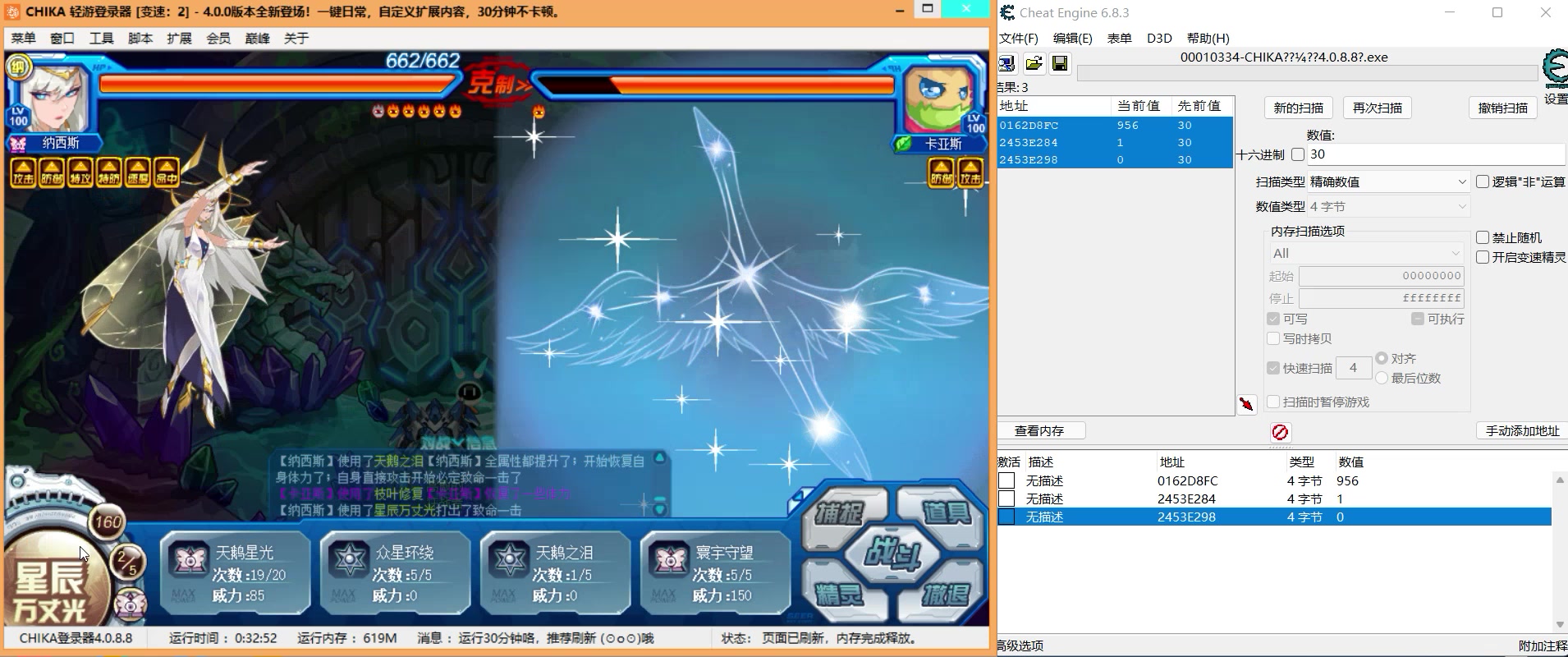
Task: Open the 文件(F) menu in Cheat Engine
Action: click(1019, 38)
